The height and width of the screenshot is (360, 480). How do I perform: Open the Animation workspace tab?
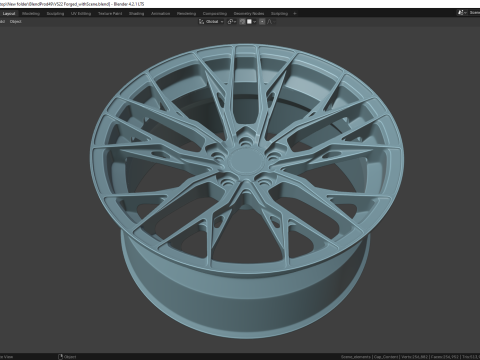160,14
